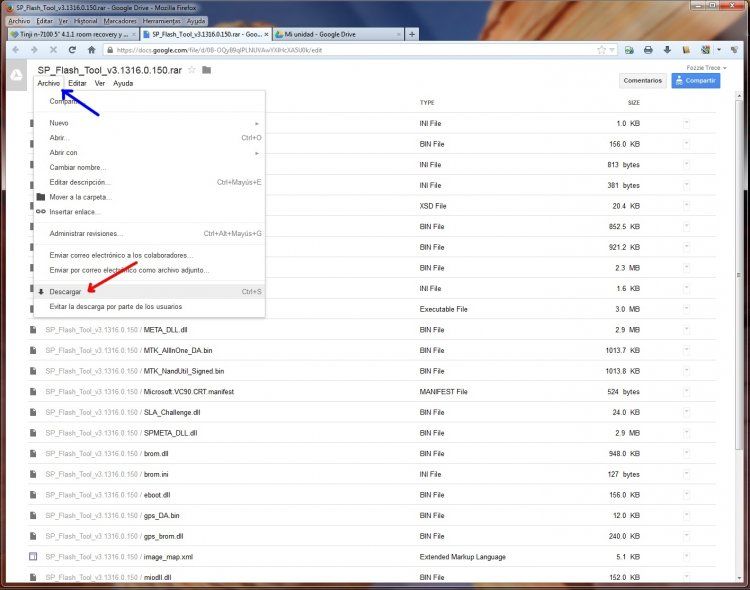This screenshot has height=590, width=750.
Task: Open a new browser tab
Action: 412,34
